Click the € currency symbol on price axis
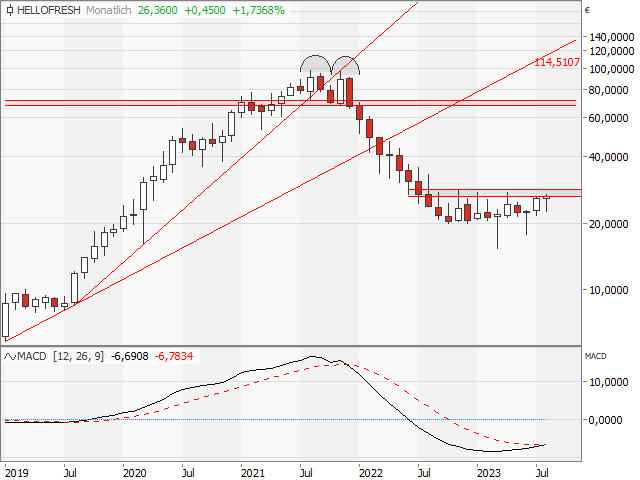This screenshot has width=640, height=480. click(587, 10)
